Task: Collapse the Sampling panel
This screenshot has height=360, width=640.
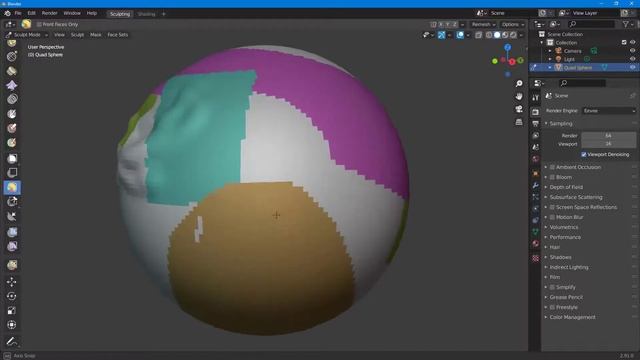Action: (x=546, y=123)
